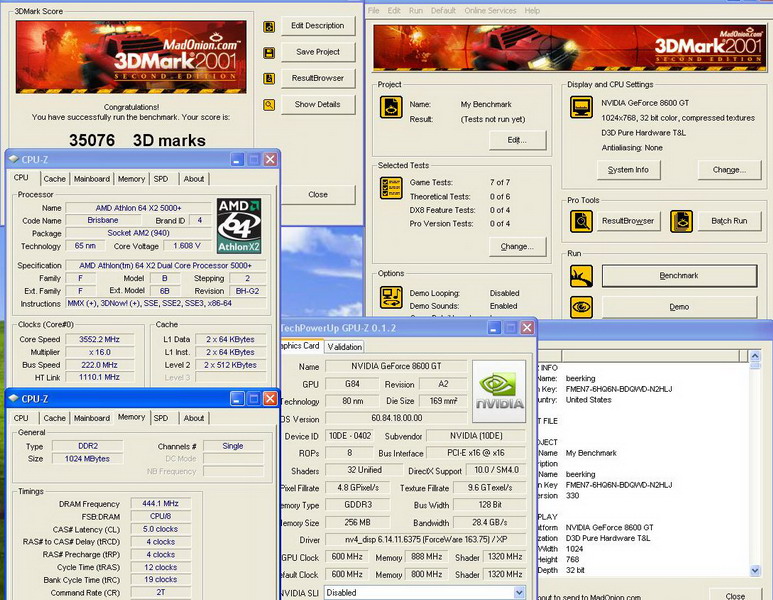Click the Selected Tests checklist icon

391,188
